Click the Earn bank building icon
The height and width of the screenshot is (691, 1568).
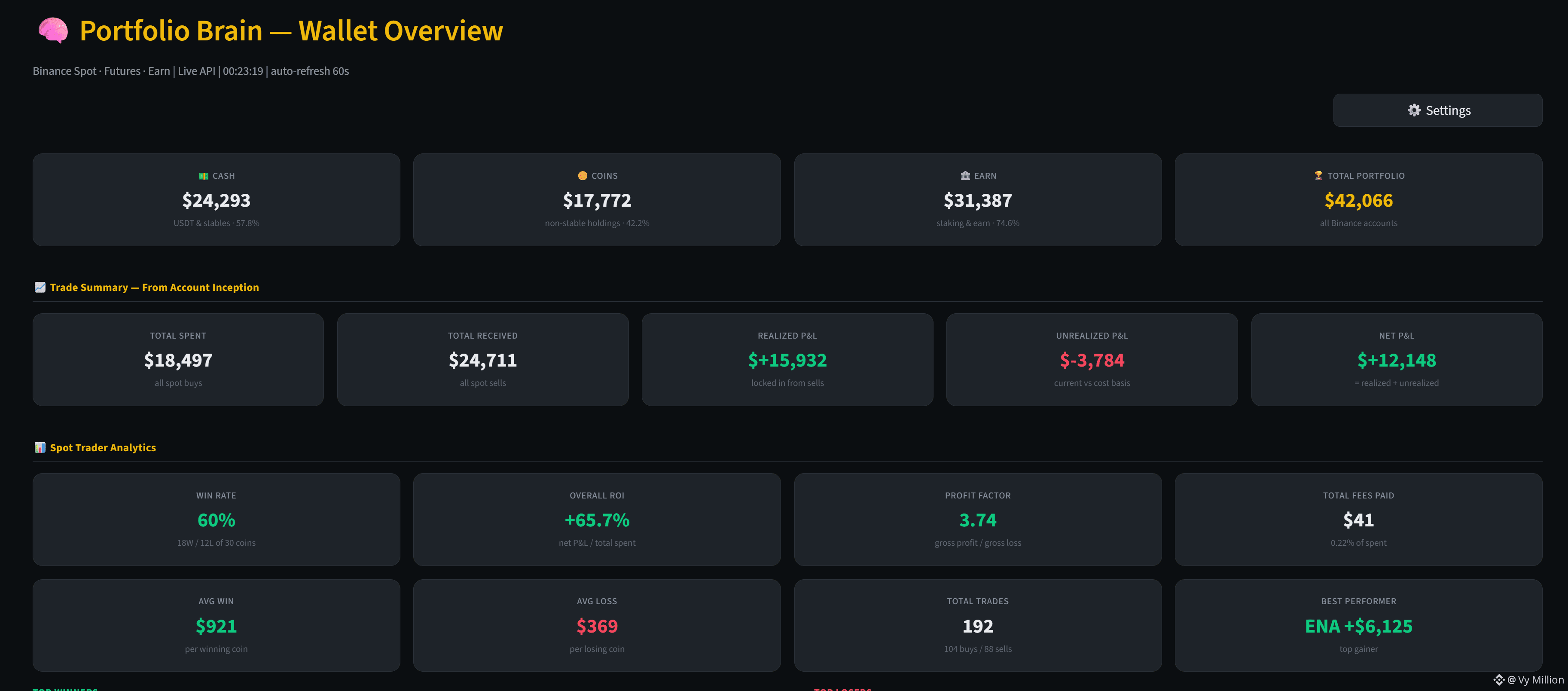(x=965, y=176)
